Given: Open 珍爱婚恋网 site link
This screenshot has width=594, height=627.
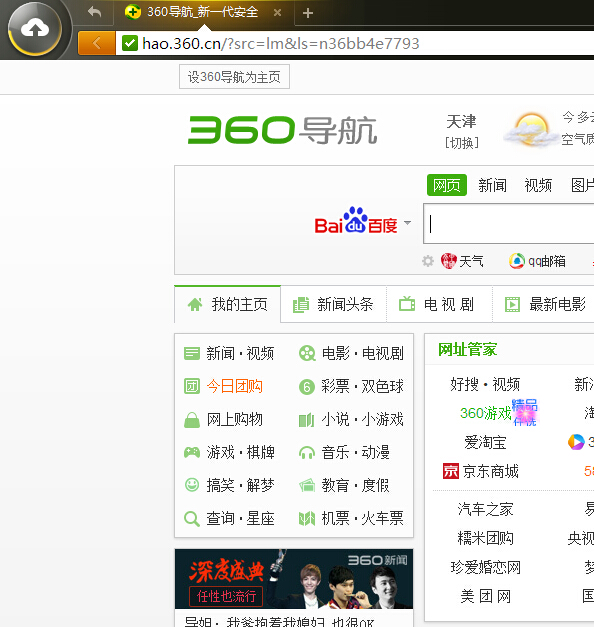Looking at the screenshot, I should click(485, 567).
